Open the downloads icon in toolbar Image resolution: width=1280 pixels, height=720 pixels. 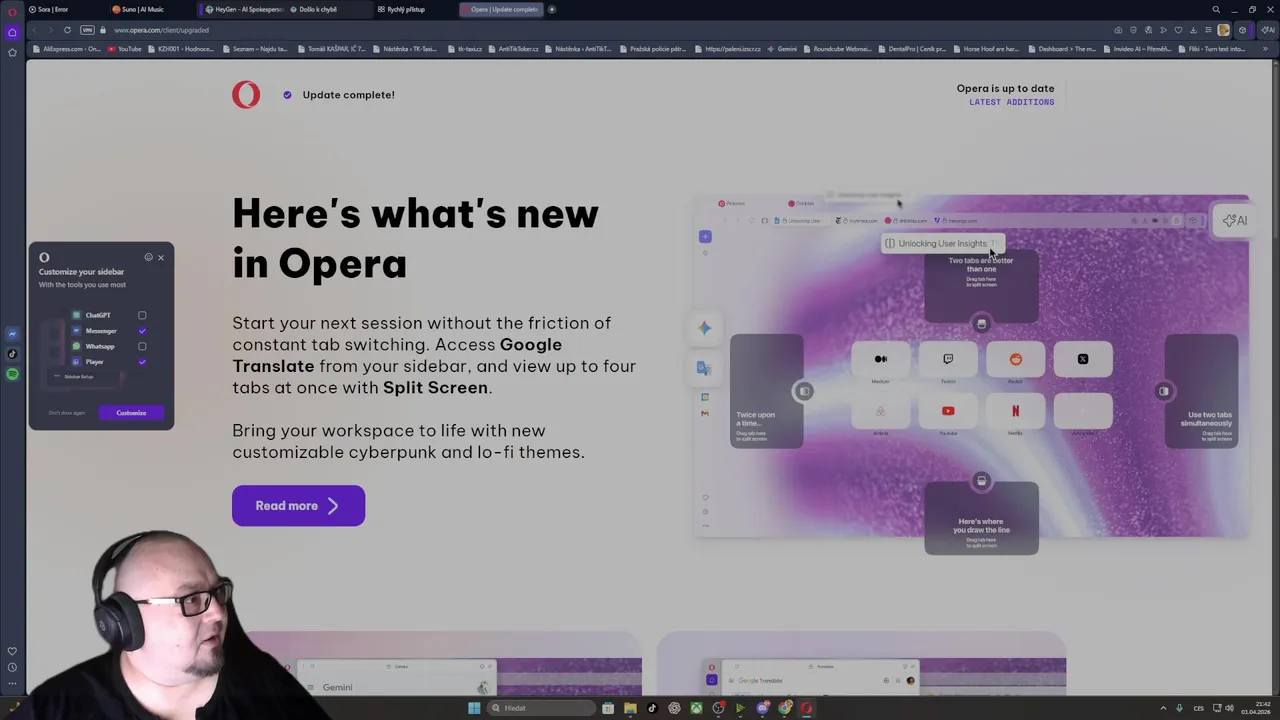(1193, 30)
